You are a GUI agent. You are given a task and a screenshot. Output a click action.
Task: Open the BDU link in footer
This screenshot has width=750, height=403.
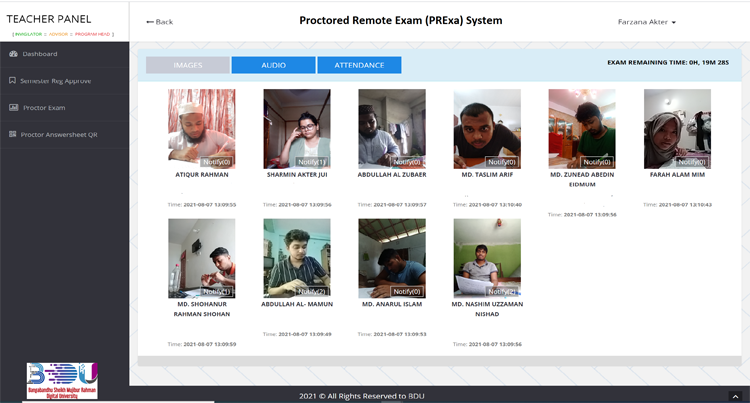416,396
